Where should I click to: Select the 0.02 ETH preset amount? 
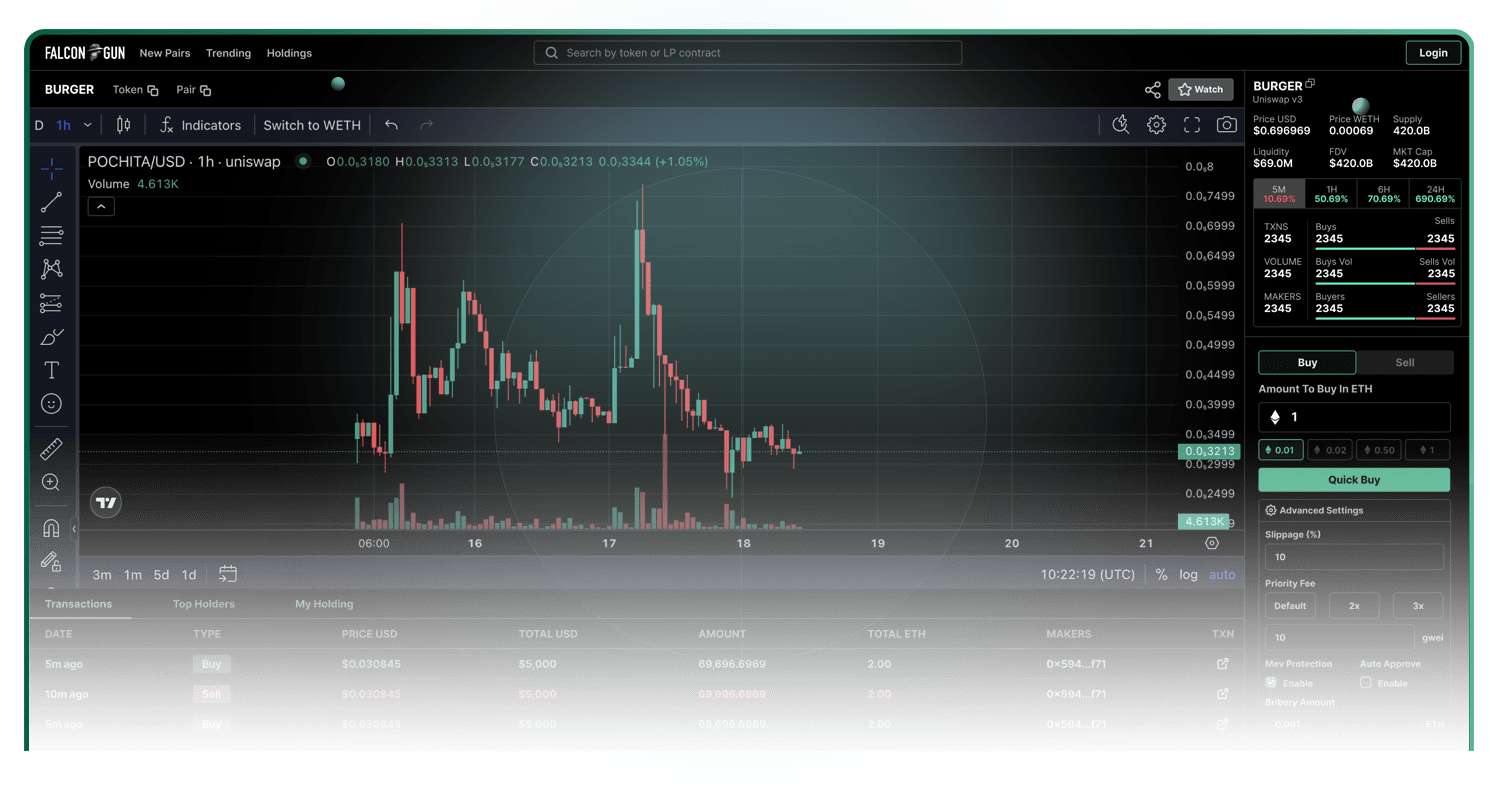(1329, 450)
